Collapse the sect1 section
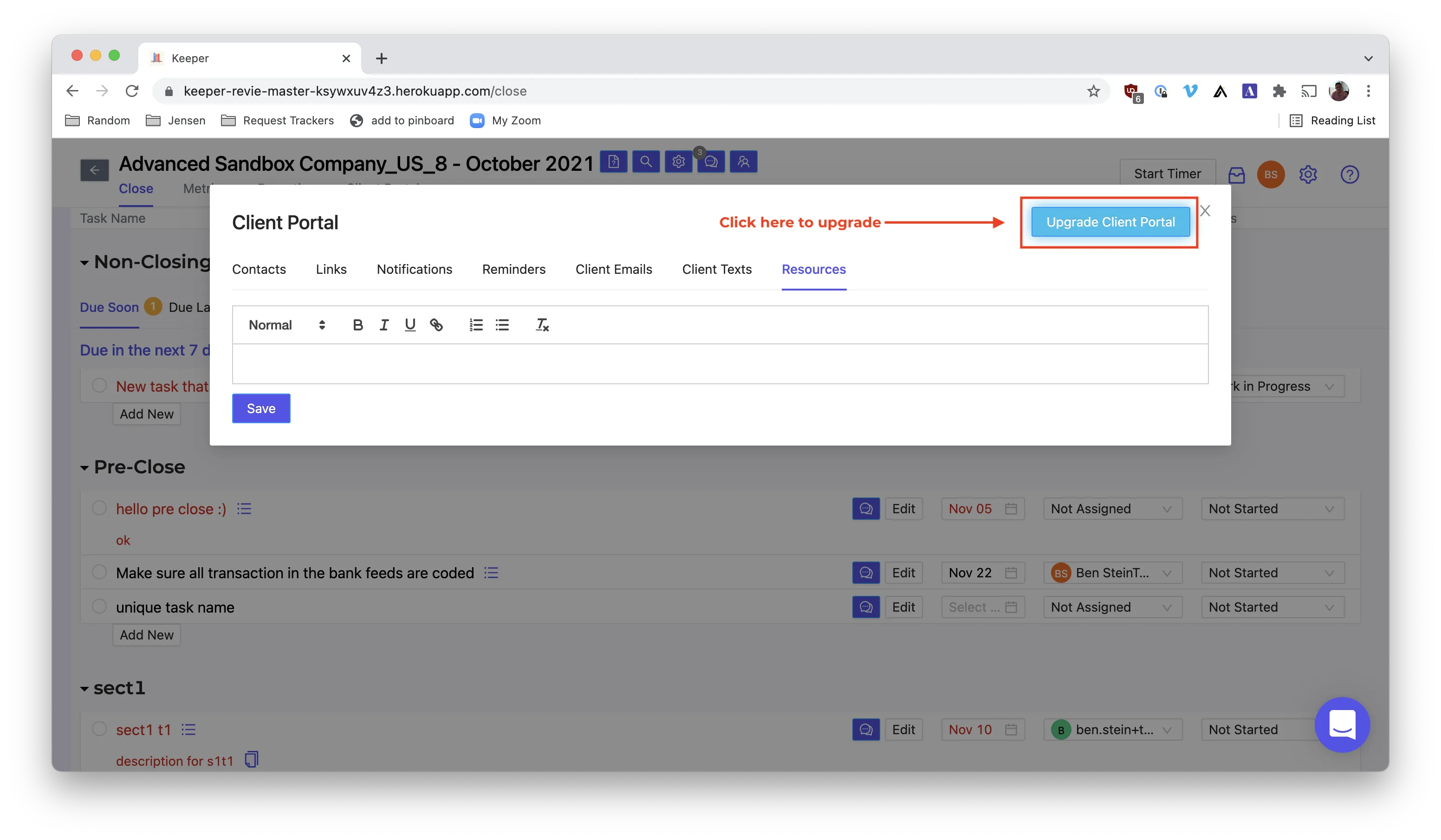 (84, 689)
